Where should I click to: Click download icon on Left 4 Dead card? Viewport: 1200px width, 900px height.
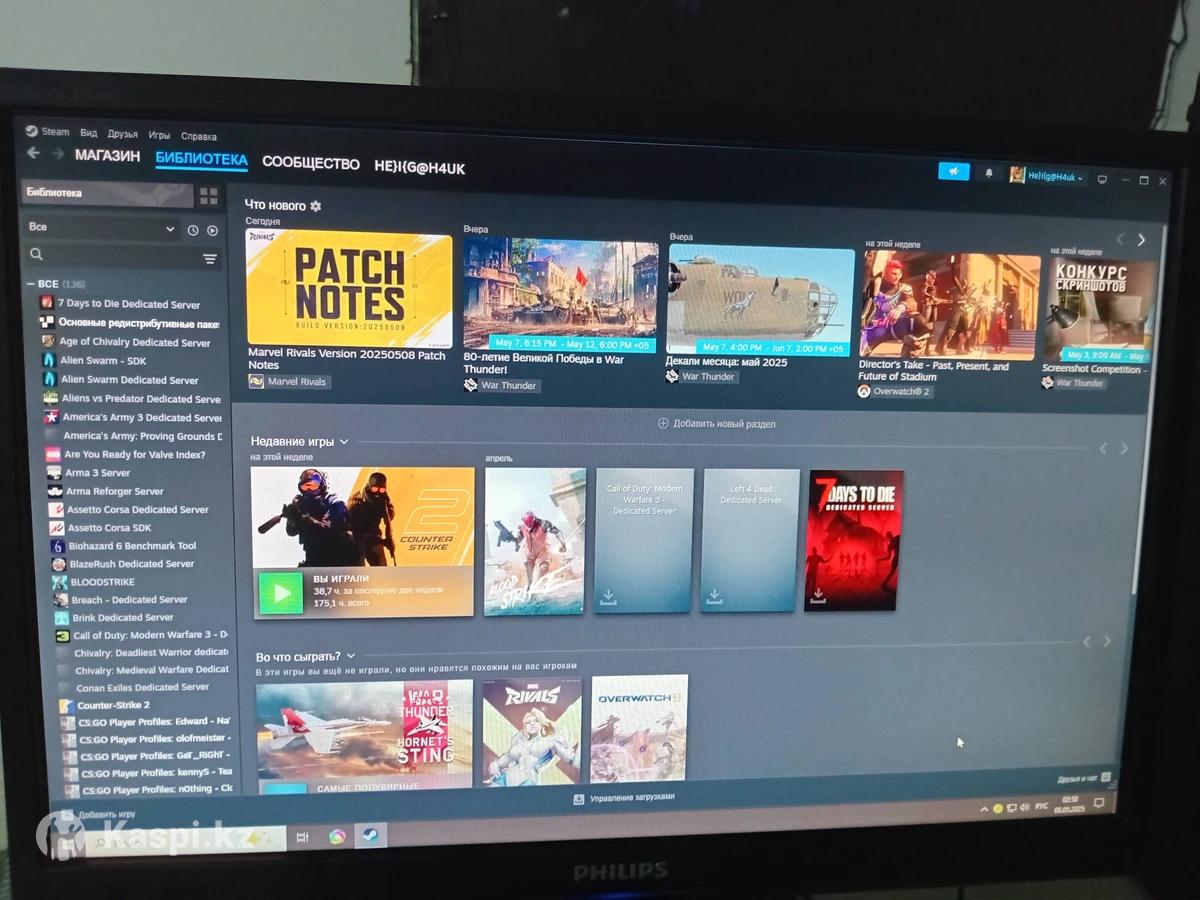tap(714, 596)
